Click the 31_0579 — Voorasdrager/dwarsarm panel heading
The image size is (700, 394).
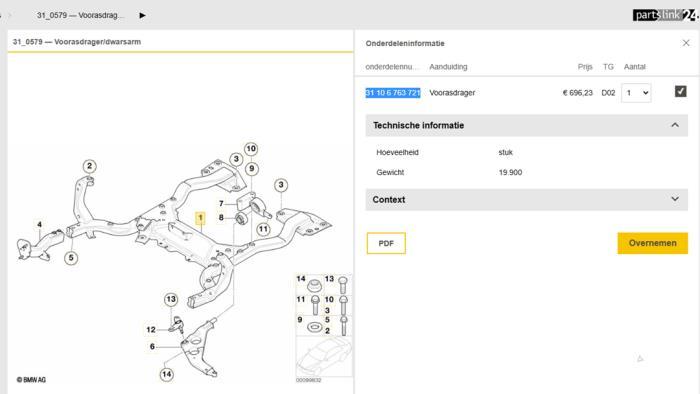click(x=77, y=42)
